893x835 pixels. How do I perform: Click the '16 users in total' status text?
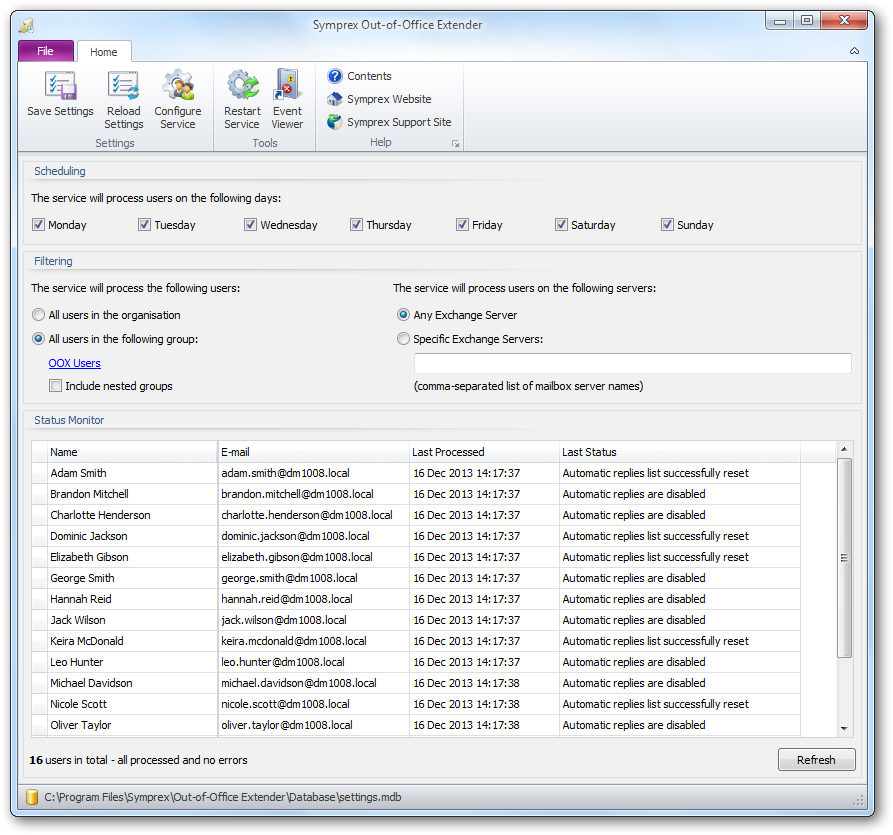138,760
